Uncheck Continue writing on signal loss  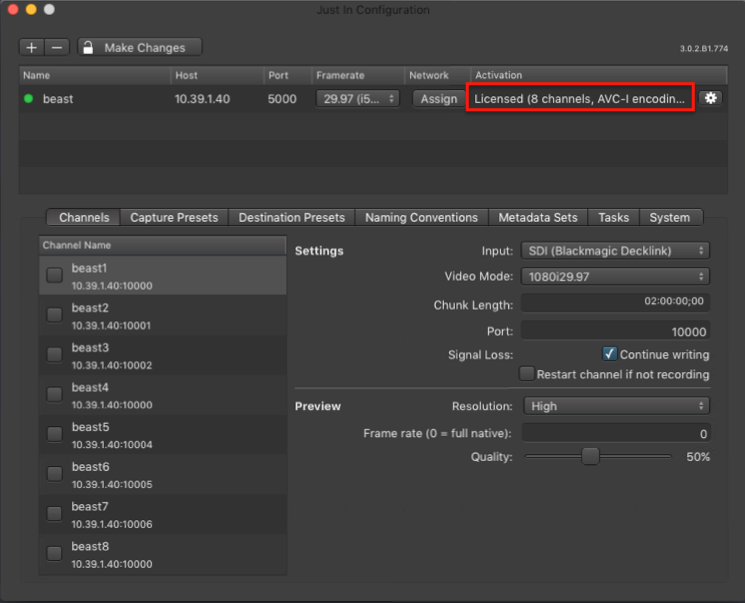tap(609, 354)
